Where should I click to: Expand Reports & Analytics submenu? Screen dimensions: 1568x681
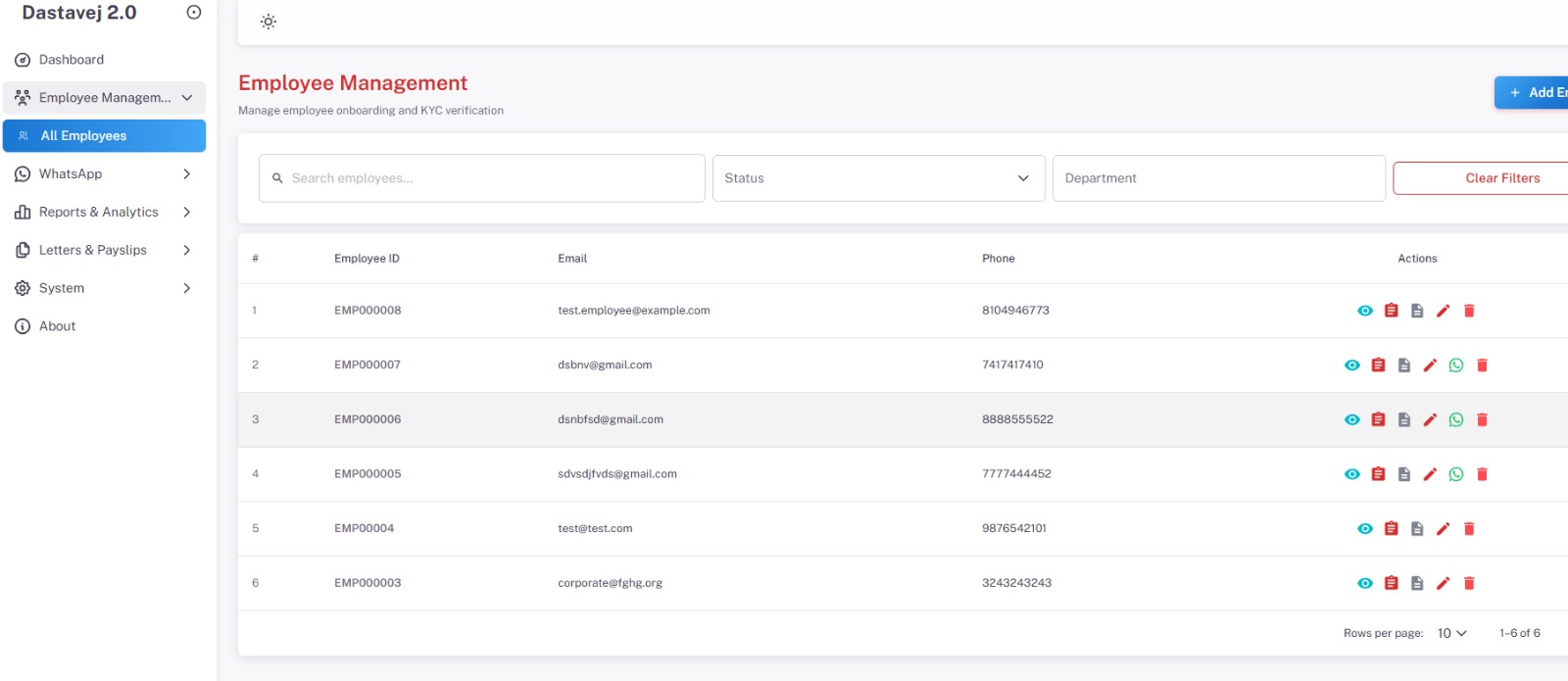[x=104, y=212]
